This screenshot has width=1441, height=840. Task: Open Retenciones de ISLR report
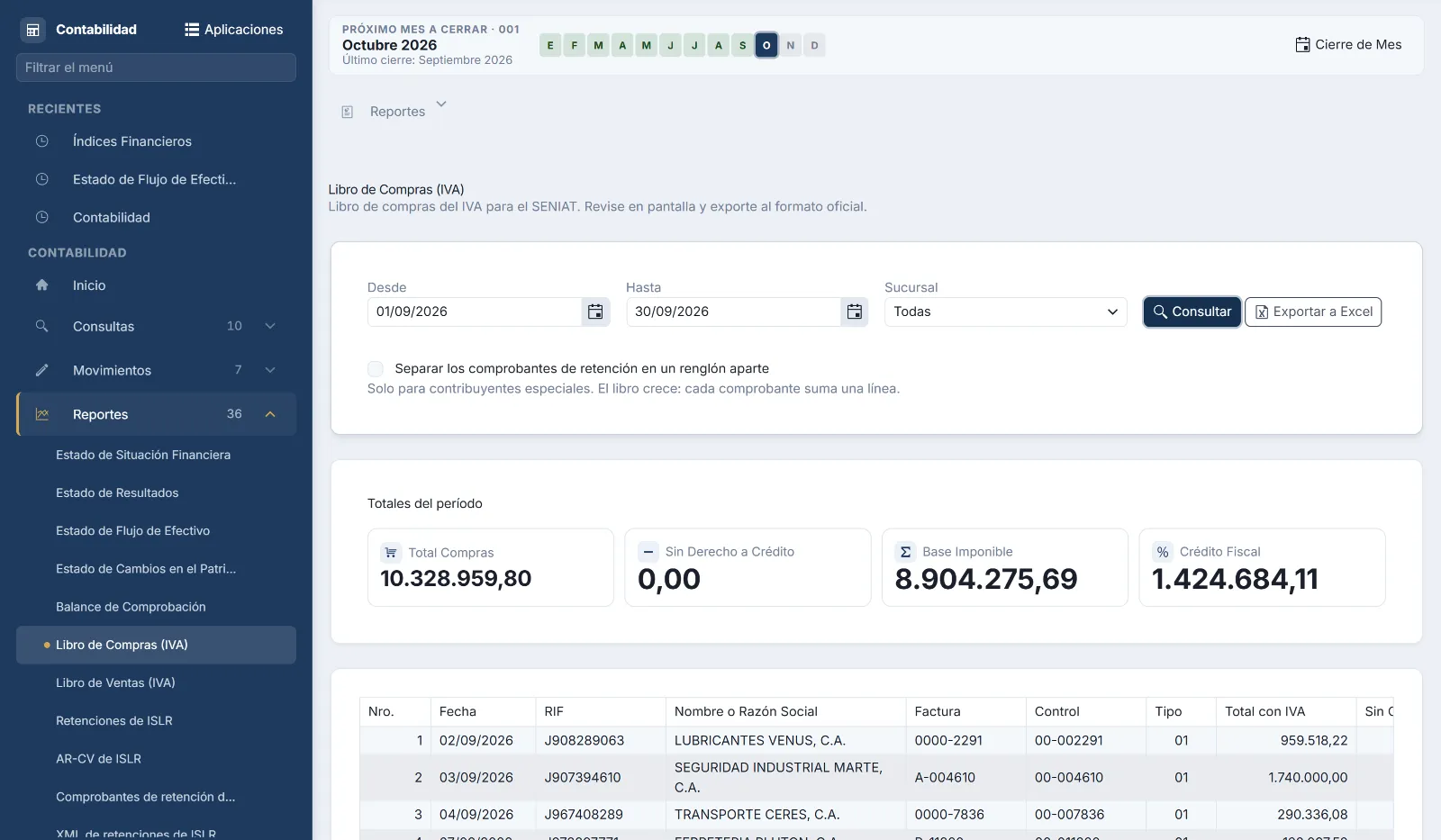pos(114,720)
